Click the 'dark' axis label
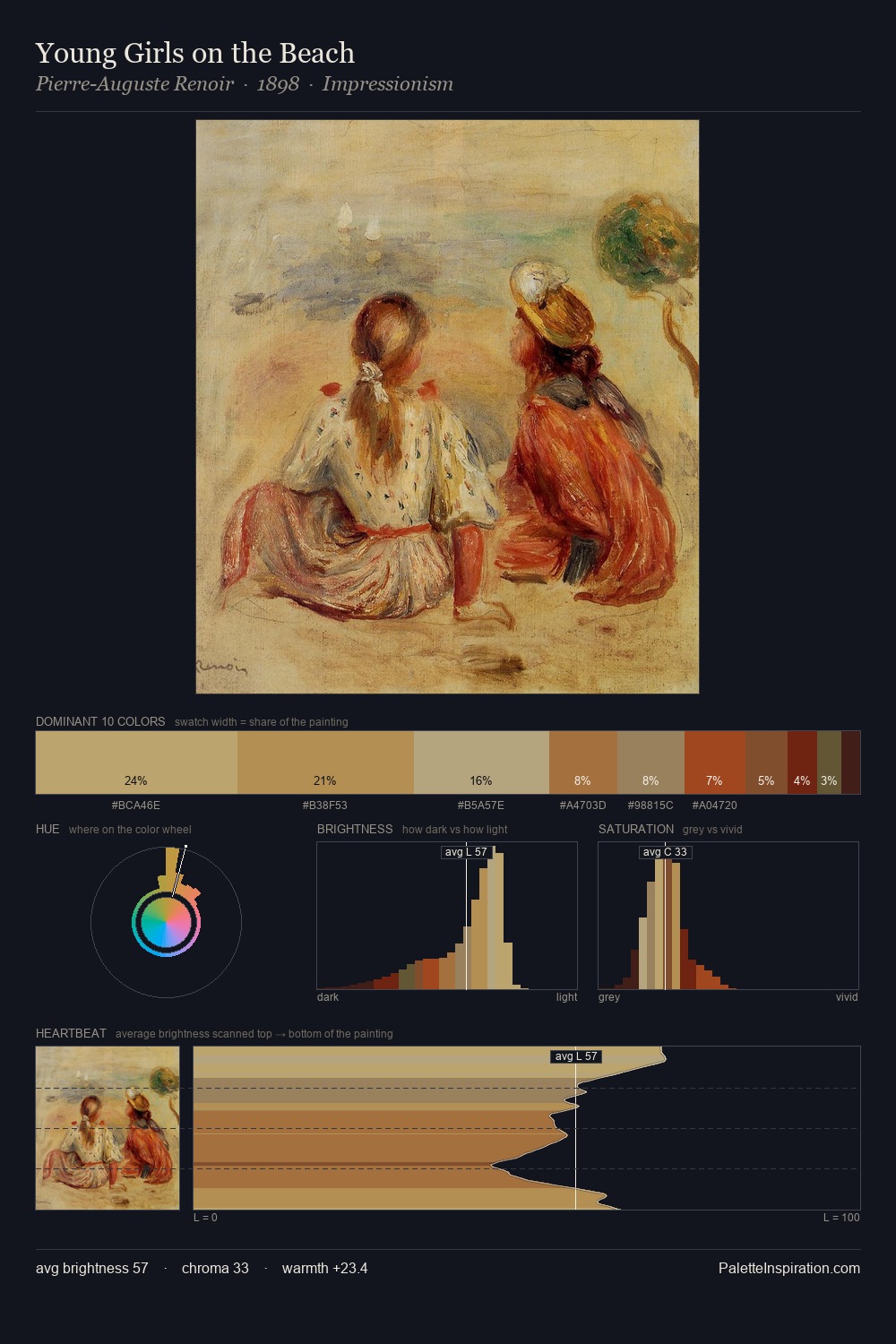The height and width of the screenshot is (1344, 896). [328, 997]
